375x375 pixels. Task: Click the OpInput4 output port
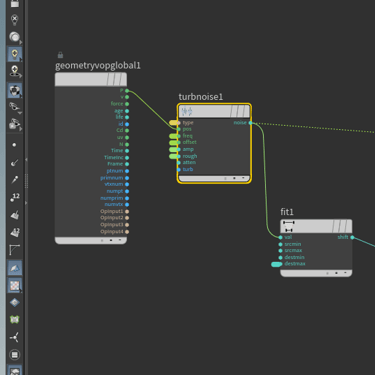(x=127, y=231)
